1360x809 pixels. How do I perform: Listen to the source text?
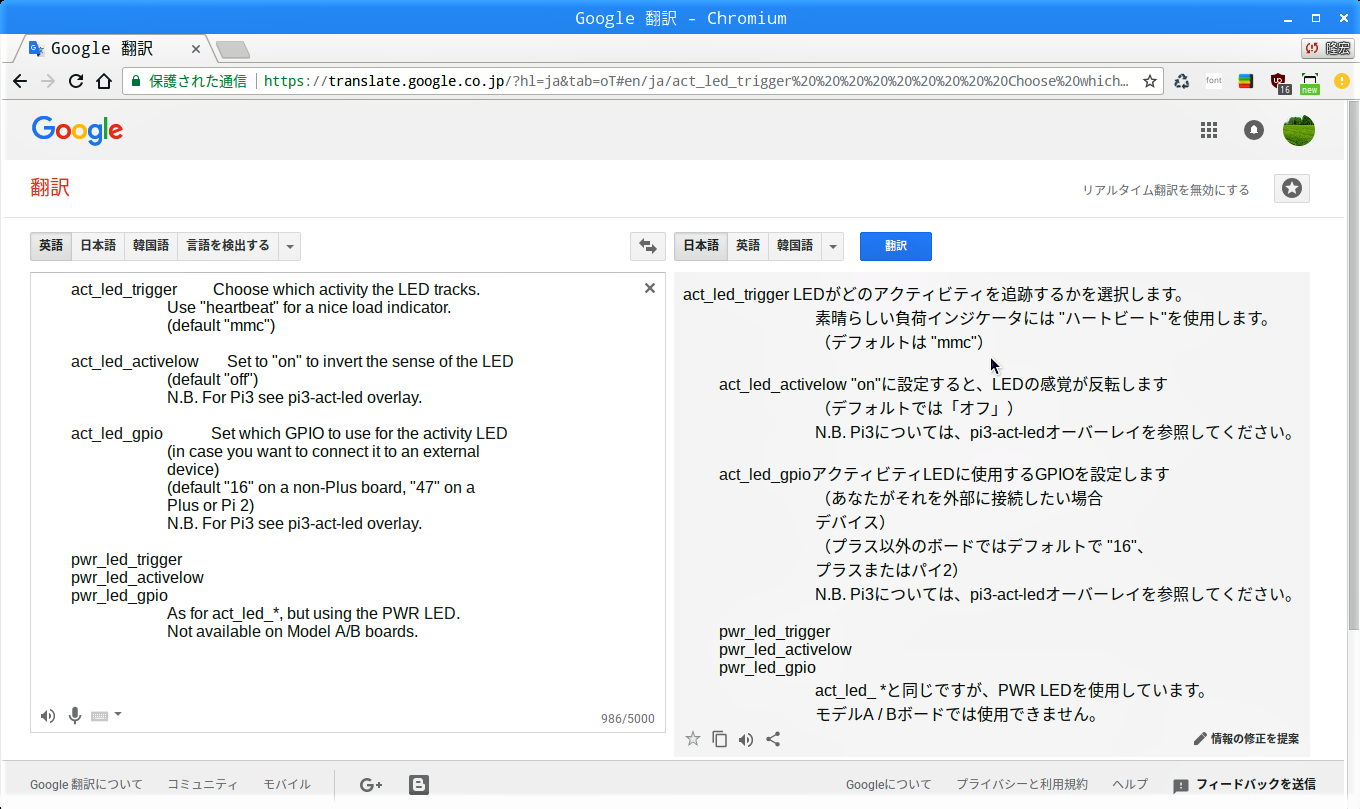point(48,715)
